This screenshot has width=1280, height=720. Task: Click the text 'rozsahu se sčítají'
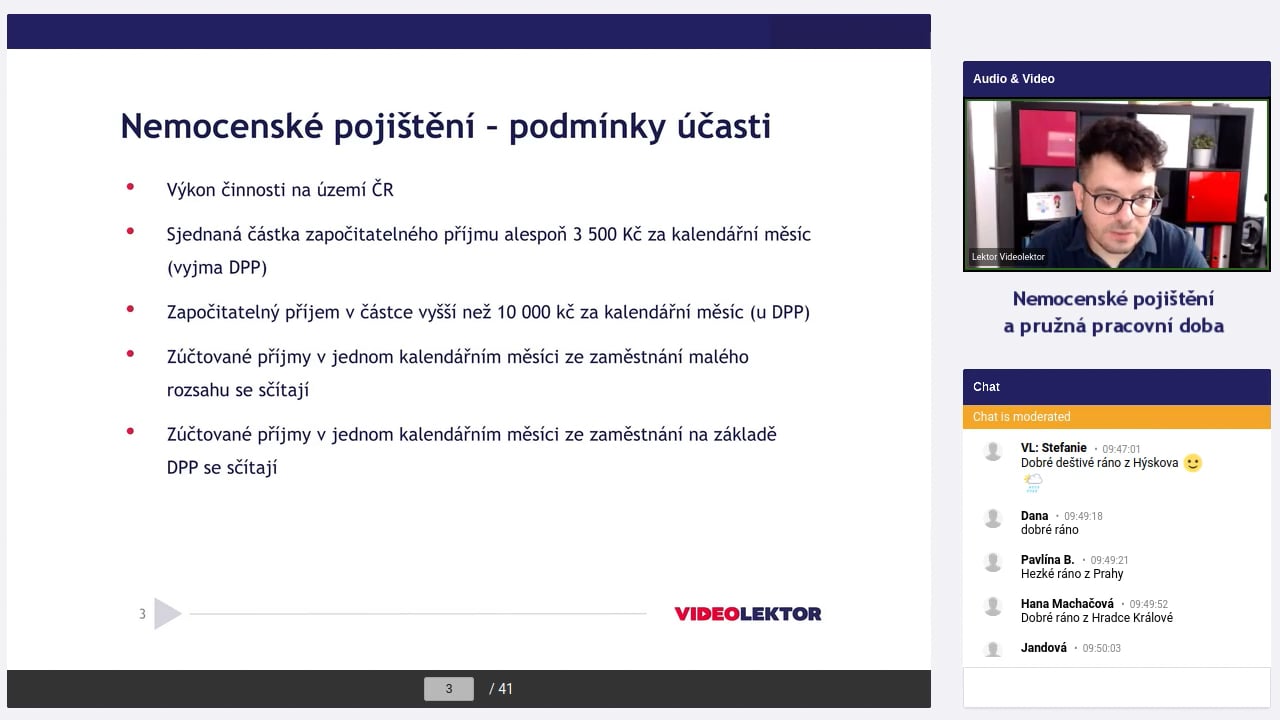point(238,390)
